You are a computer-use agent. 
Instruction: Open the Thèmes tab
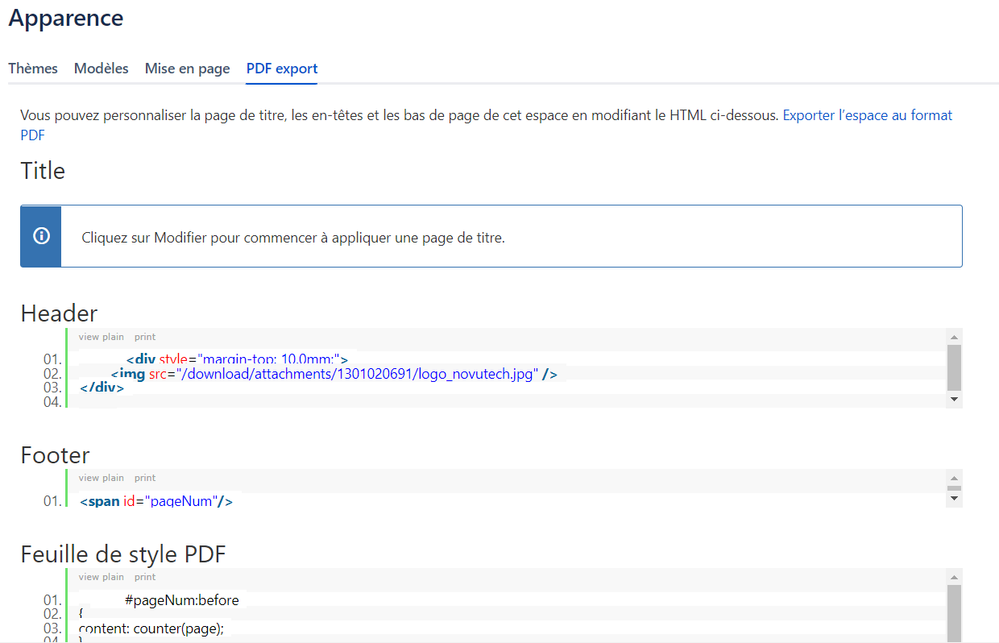pyautogui.click(x=32, y=68)
